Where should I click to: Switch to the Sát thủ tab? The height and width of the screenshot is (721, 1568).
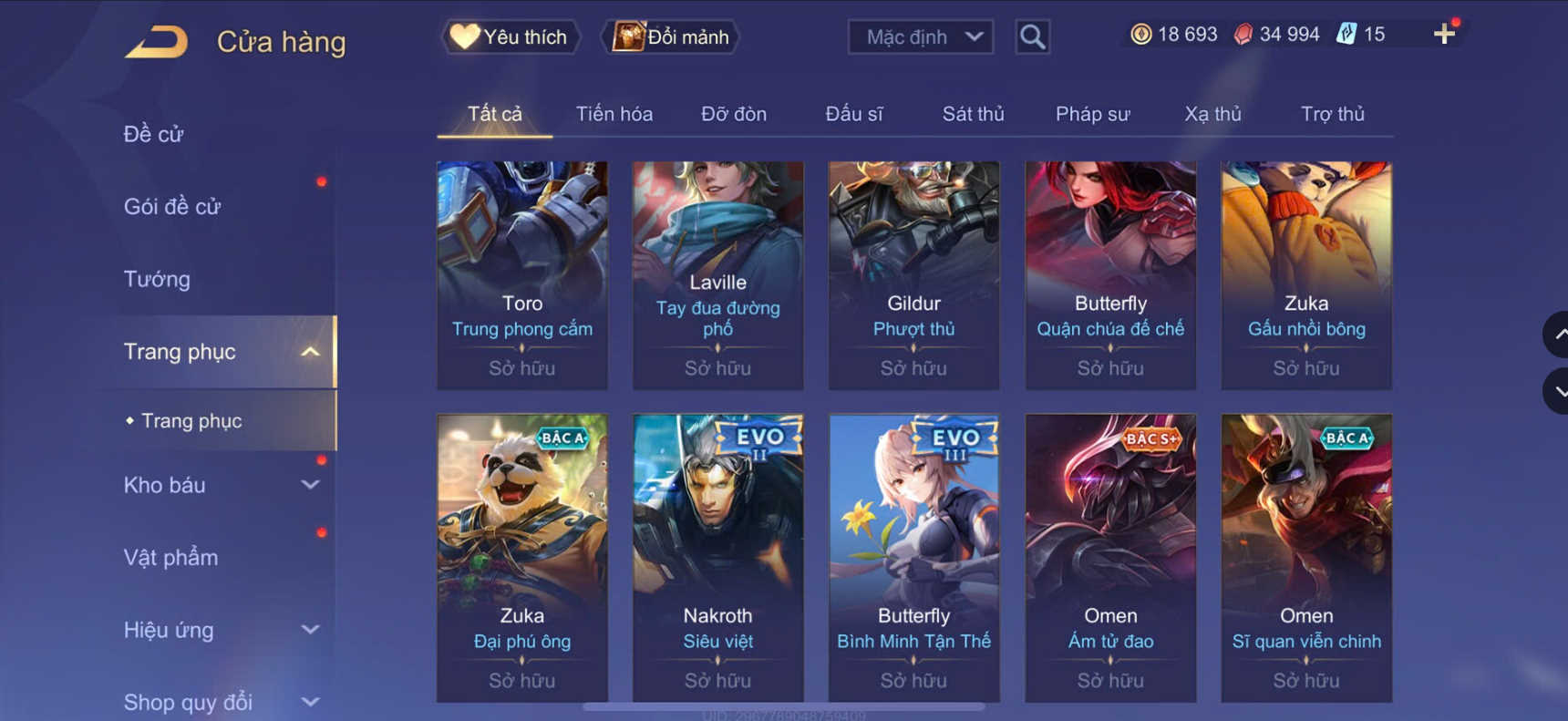(x=973, y=114)
